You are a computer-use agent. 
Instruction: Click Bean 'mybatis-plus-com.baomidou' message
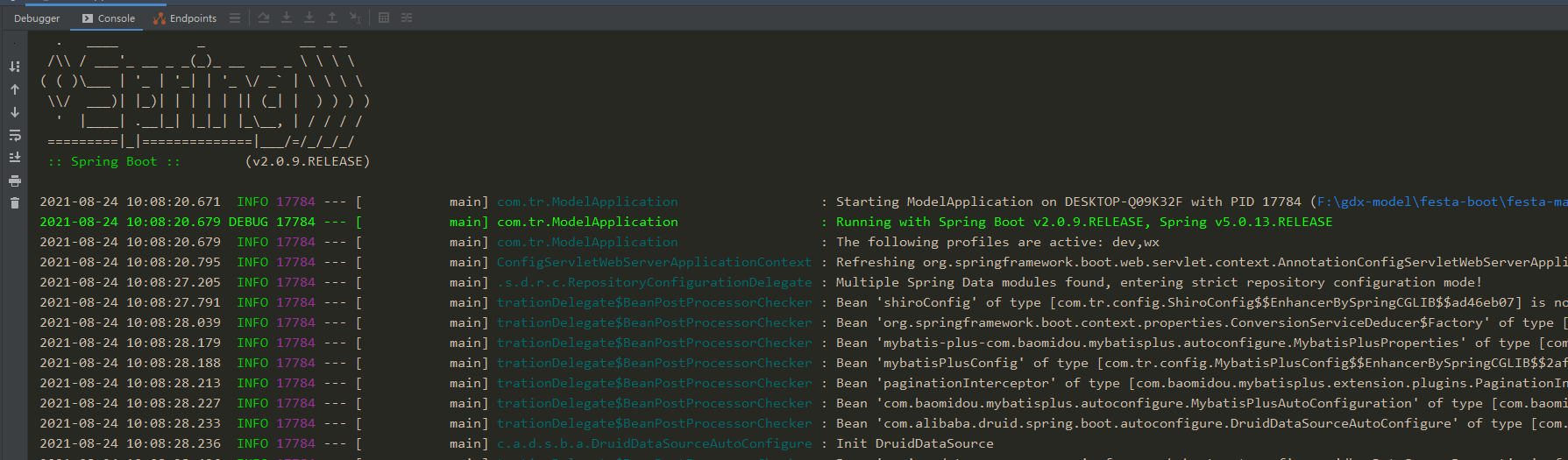(1202, 343)
